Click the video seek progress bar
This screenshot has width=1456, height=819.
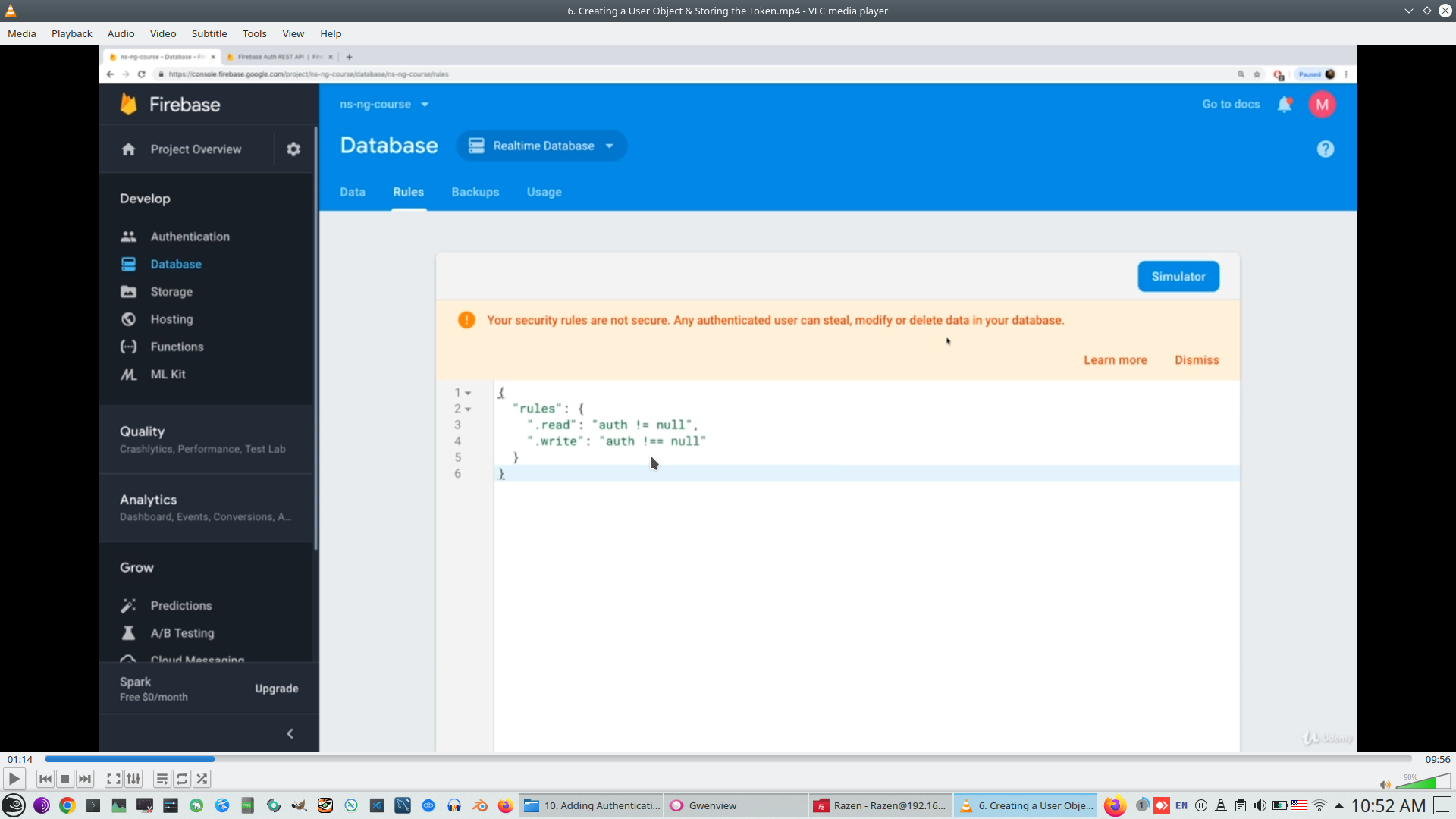(x=728, y=759)
